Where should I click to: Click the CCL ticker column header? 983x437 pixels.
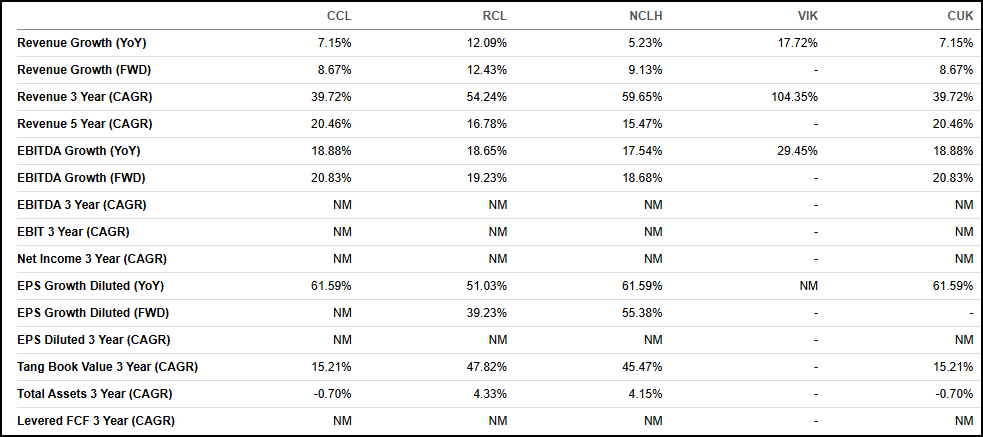(339, 16)
